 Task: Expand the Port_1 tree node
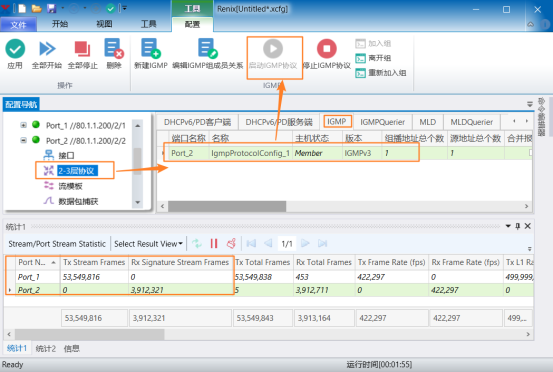point(23,125)
